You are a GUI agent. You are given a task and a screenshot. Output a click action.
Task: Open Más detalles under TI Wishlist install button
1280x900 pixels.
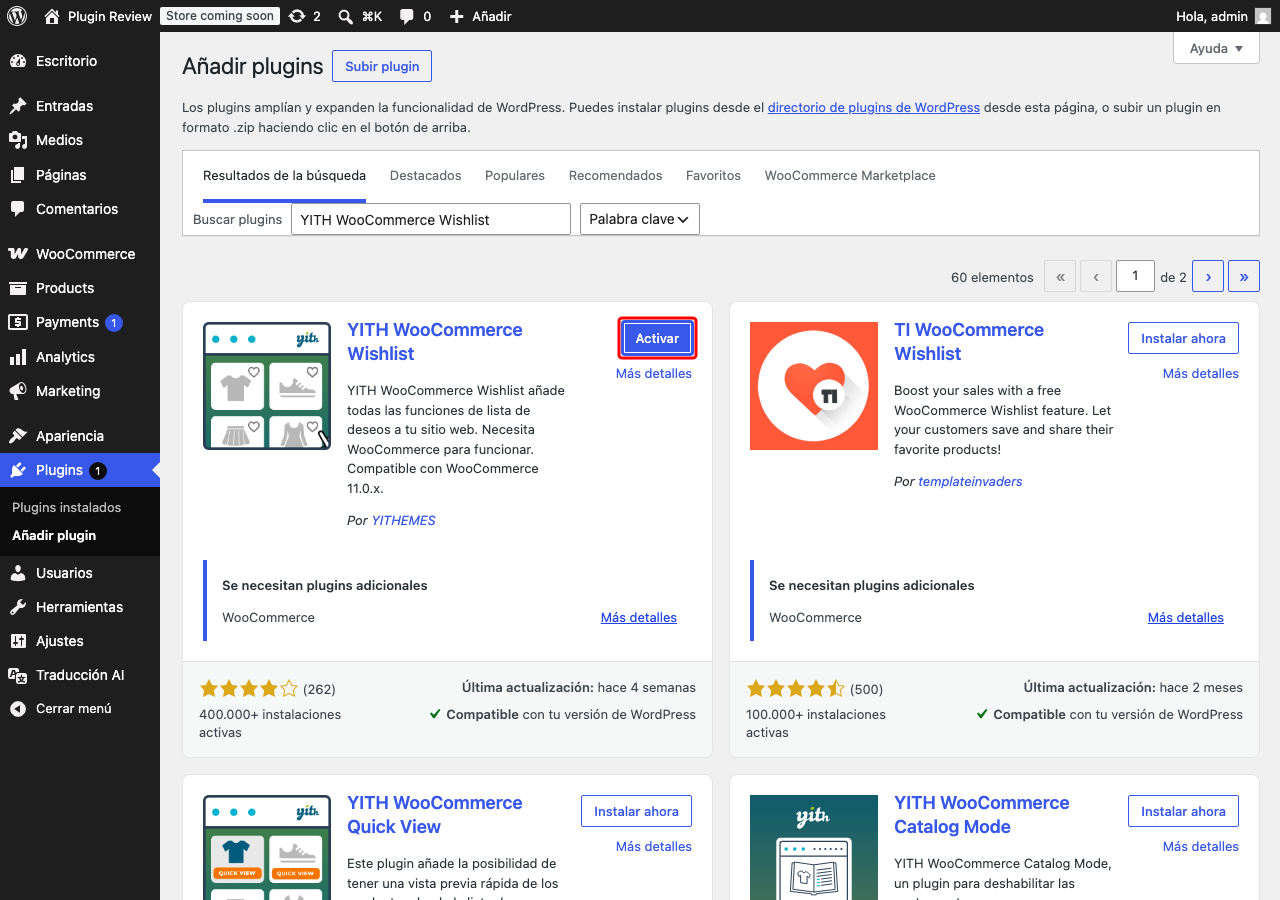1201,373
